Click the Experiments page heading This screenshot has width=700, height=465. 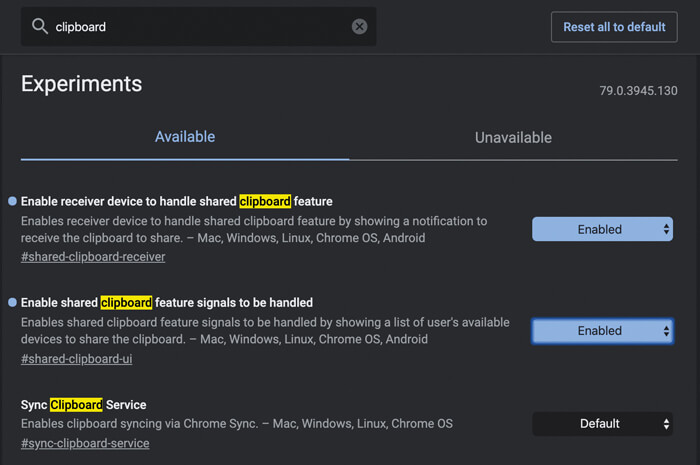pos(82,84)
